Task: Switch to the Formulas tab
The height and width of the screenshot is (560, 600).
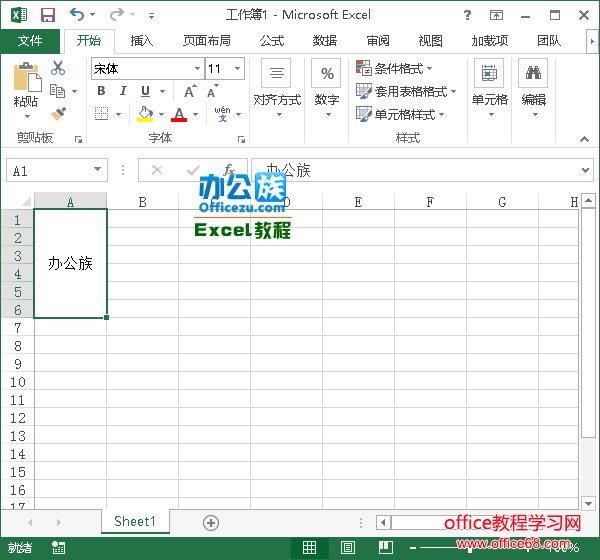Action: point(272,41)
